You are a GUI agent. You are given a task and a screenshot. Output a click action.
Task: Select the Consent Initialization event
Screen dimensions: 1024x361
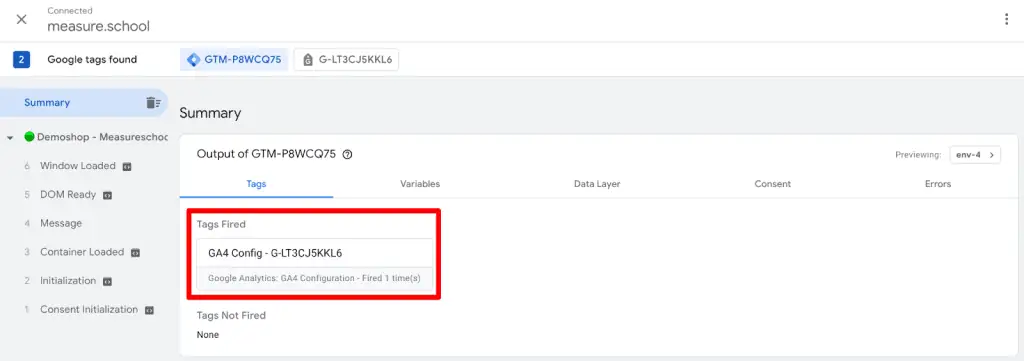click(89, 309)
